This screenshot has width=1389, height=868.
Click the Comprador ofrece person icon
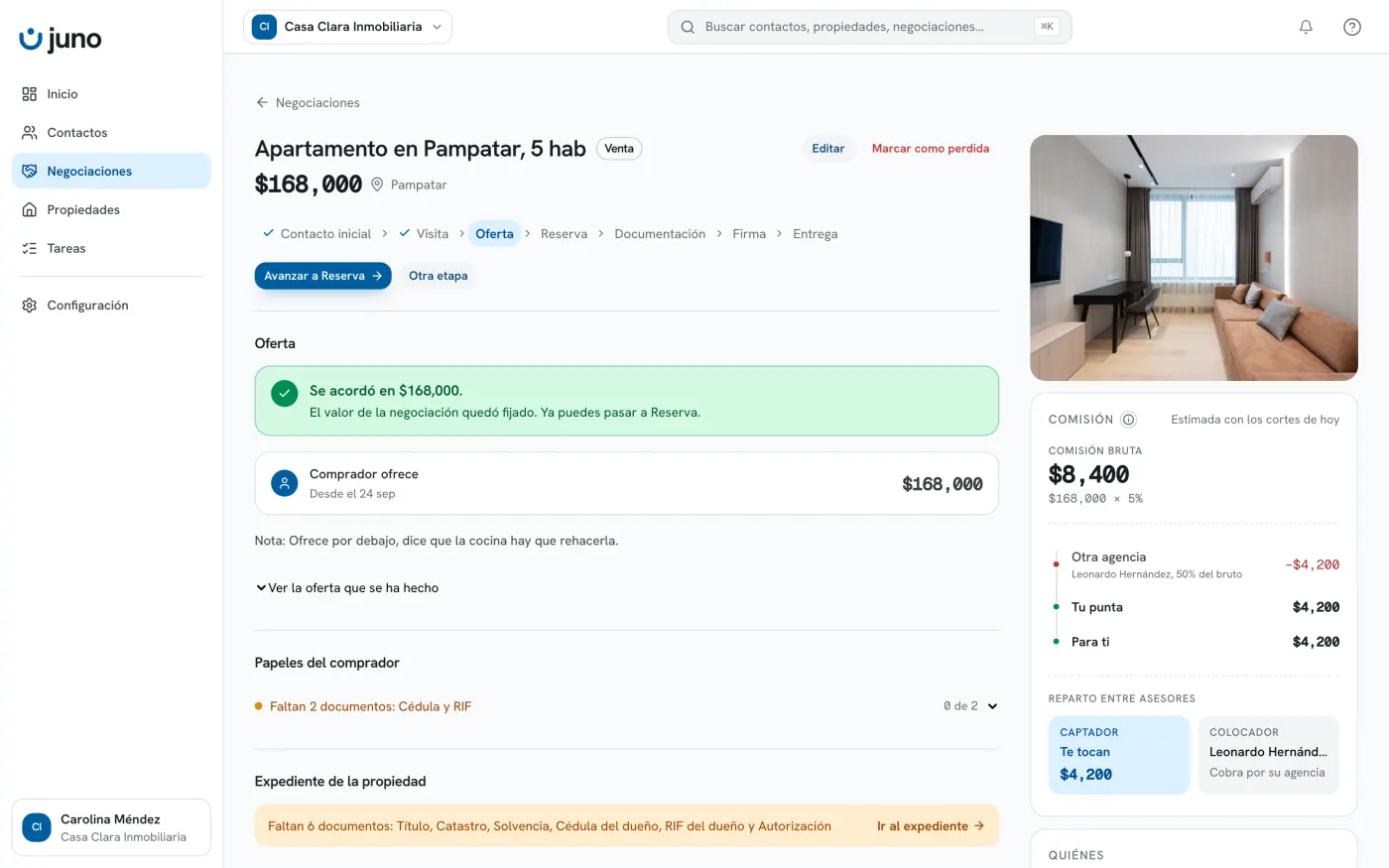pos(285,483)
